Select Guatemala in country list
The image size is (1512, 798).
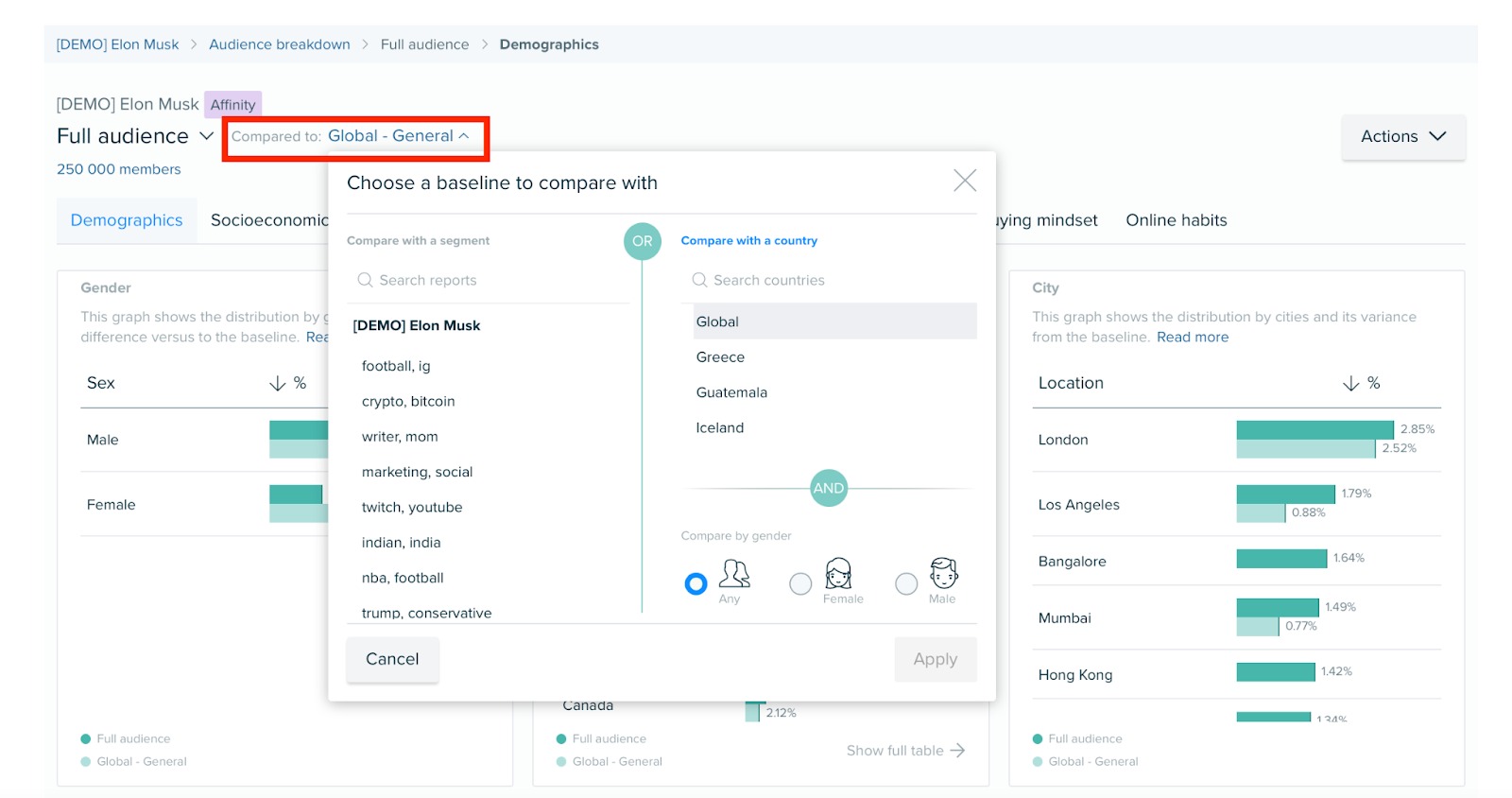[834, 392]
